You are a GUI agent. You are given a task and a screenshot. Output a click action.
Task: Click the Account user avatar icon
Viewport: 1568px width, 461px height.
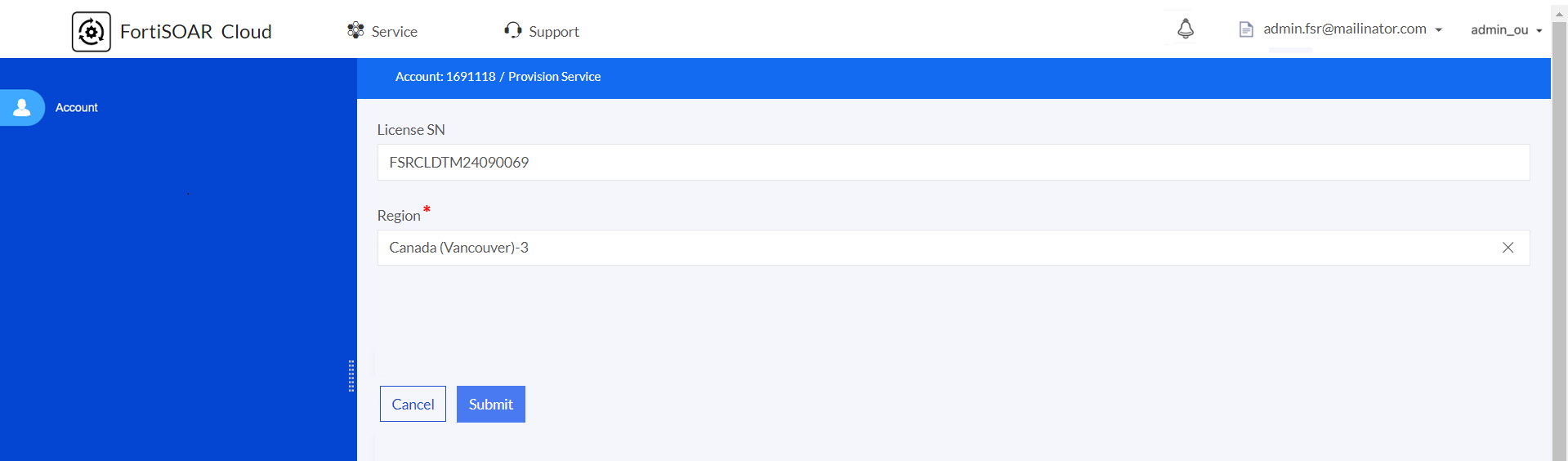(x=22, y=107)
